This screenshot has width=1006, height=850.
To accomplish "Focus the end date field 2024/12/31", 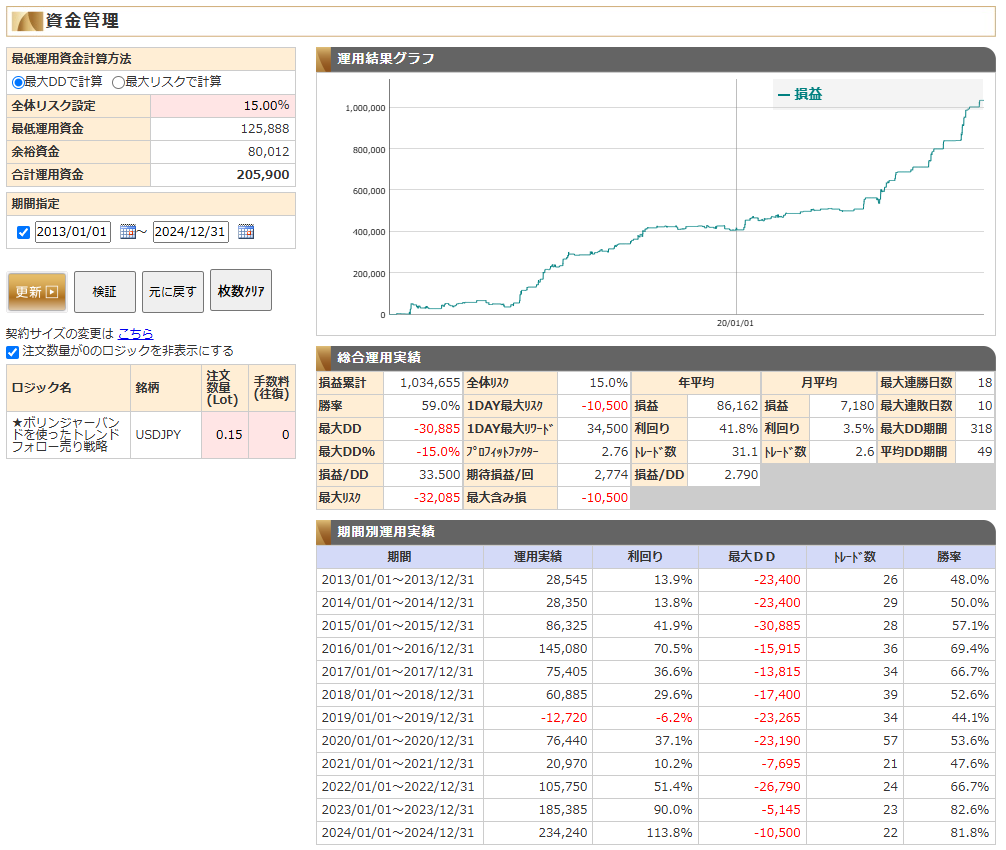I will [x=191, y=232].
